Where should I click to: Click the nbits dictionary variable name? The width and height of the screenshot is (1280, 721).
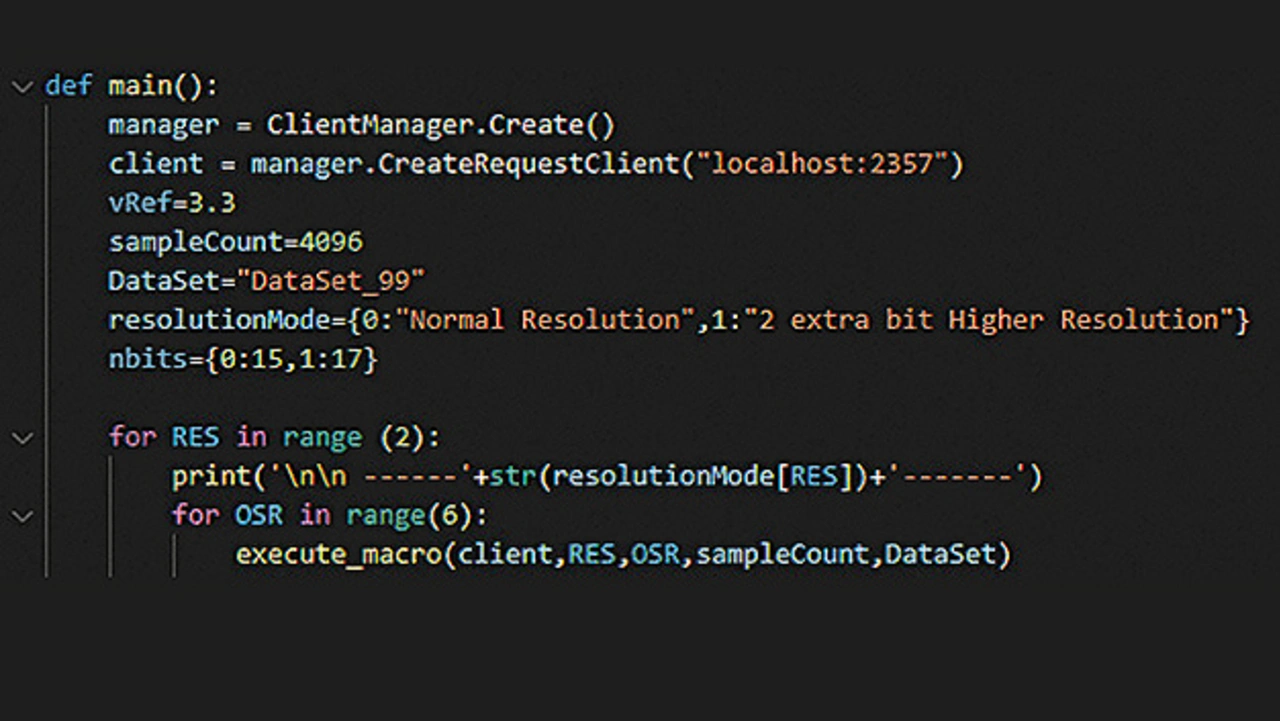tap(147, 359)
